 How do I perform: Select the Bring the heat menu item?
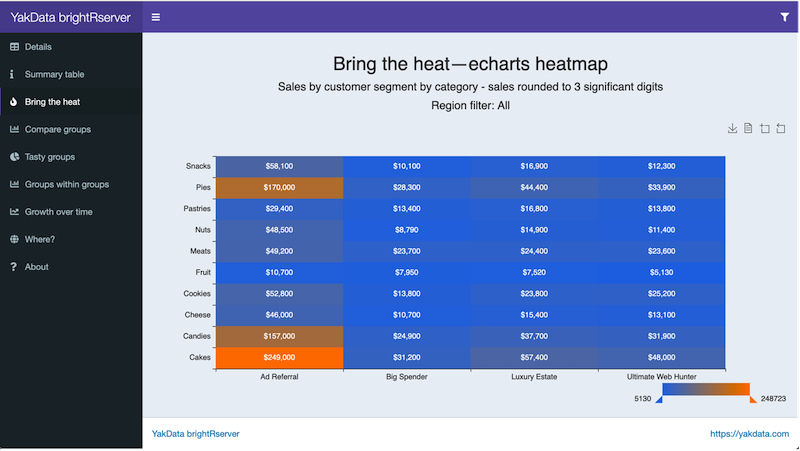click(x=52, y=102)
